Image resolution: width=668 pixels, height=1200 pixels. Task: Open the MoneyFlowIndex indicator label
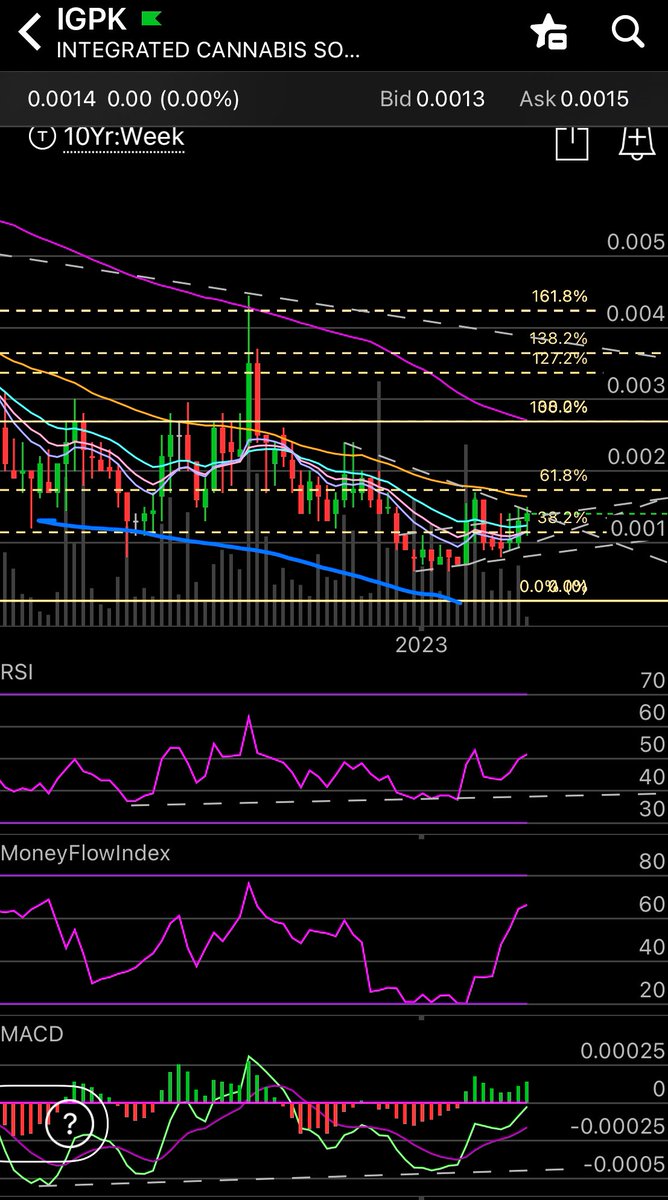[x=85, y=853]
